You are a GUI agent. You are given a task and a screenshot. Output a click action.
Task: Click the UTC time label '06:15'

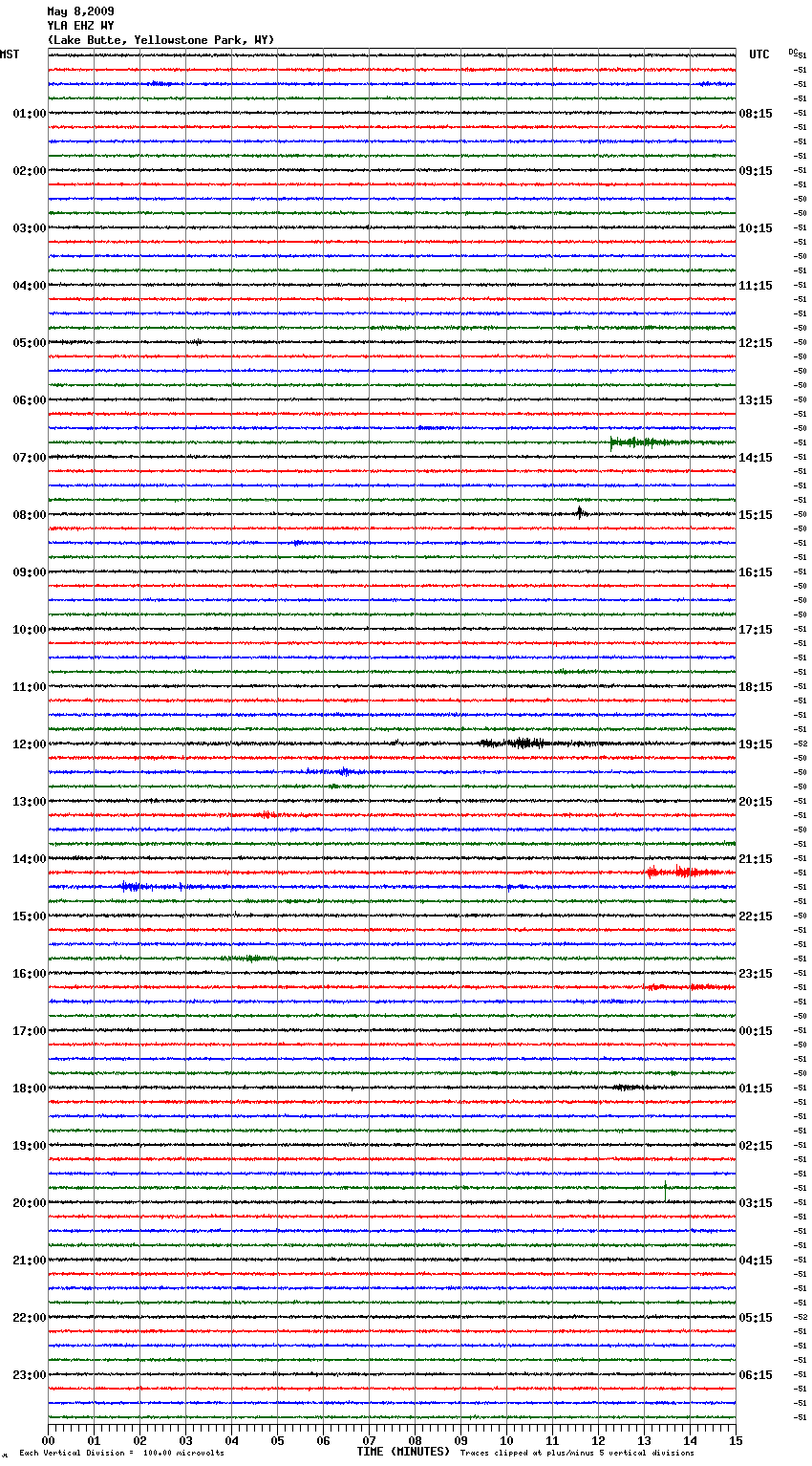click(x=756, y=1375)
